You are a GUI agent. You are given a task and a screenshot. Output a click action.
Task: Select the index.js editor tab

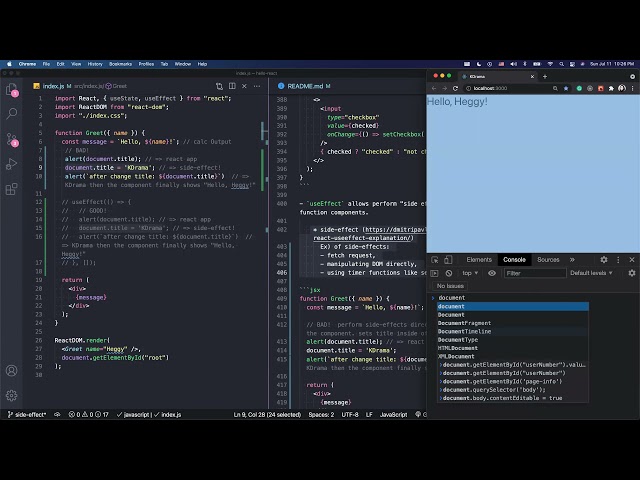pyautogui.click(x=53, y=86)
